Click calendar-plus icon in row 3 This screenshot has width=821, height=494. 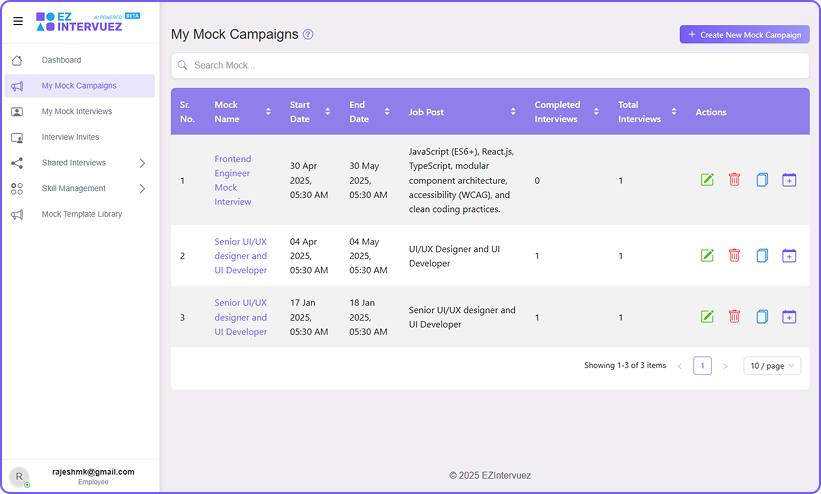(x=789, y=317)
